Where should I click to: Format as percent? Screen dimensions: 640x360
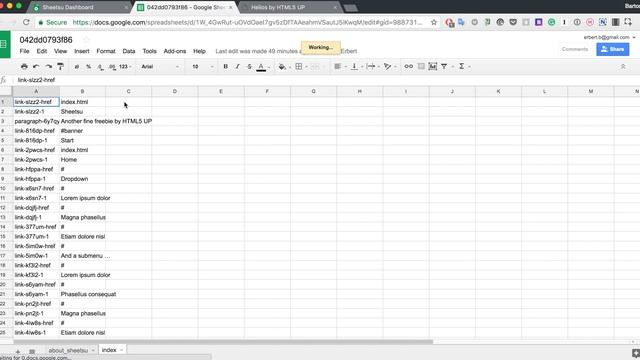click(x=88, y=67)
